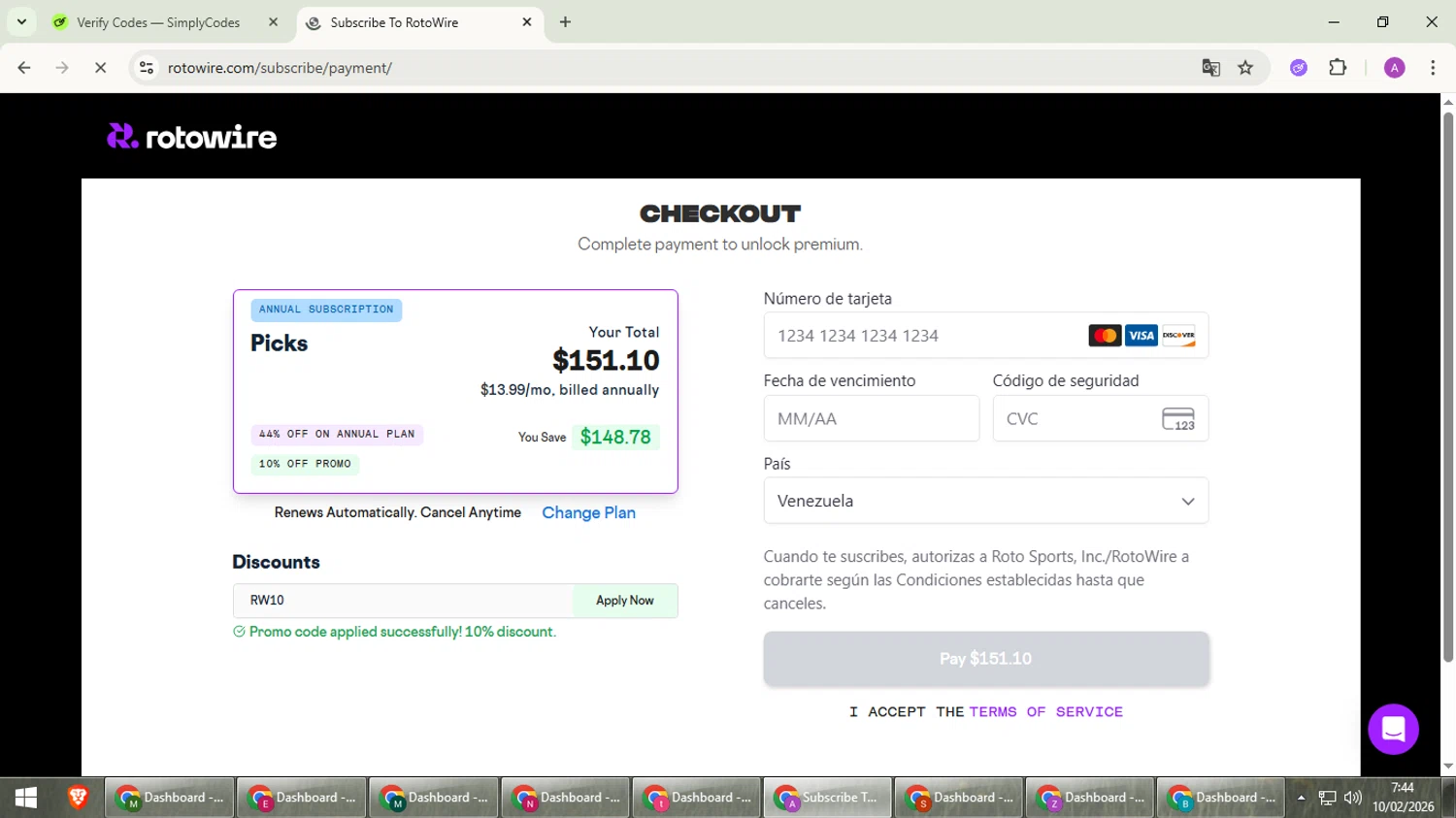Click the Picks plan title
The height and width of the screenshot is (818, 1456).
tap(280, 344)
